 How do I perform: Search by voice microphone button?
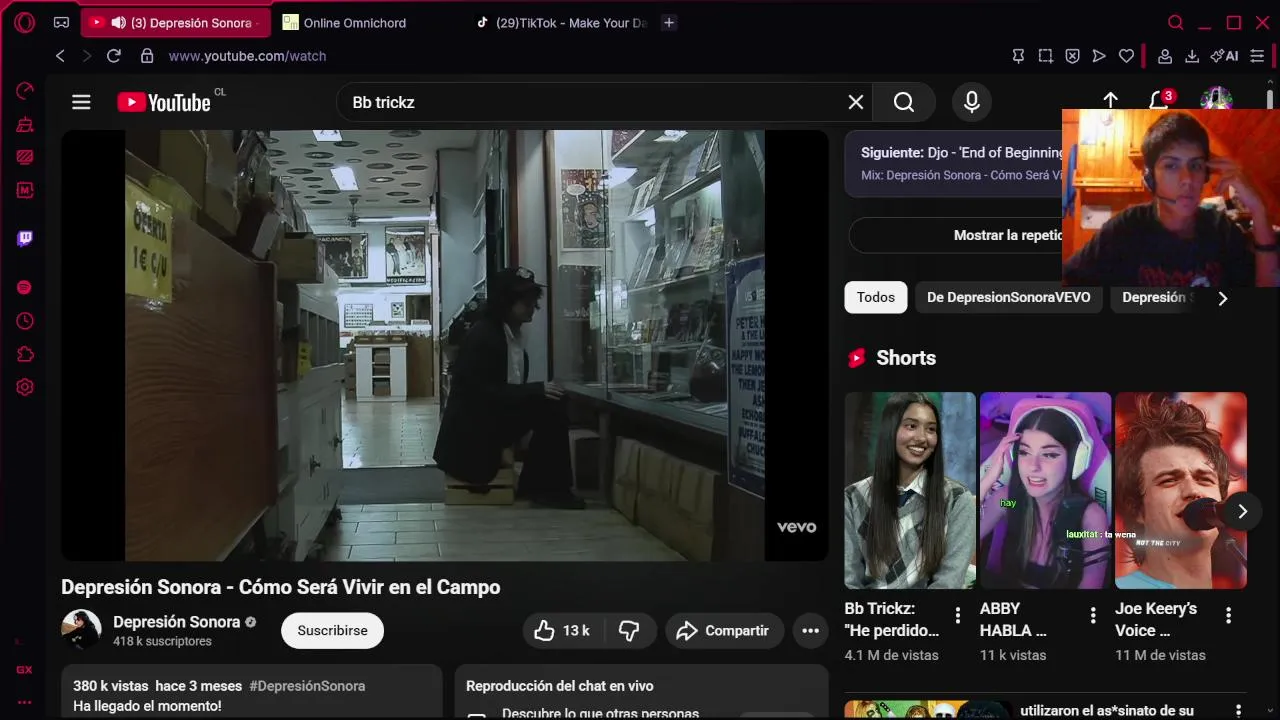971,102
